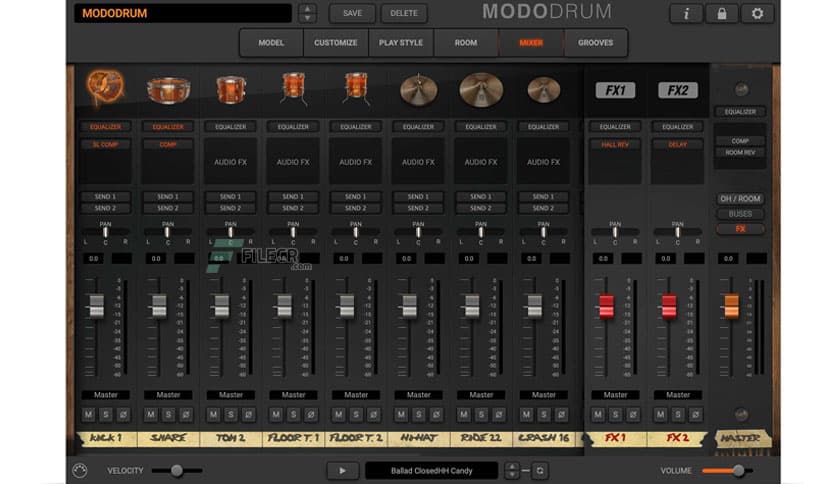Click the Ballad ClosedHH Candy groove name

(x=431, y=471)
